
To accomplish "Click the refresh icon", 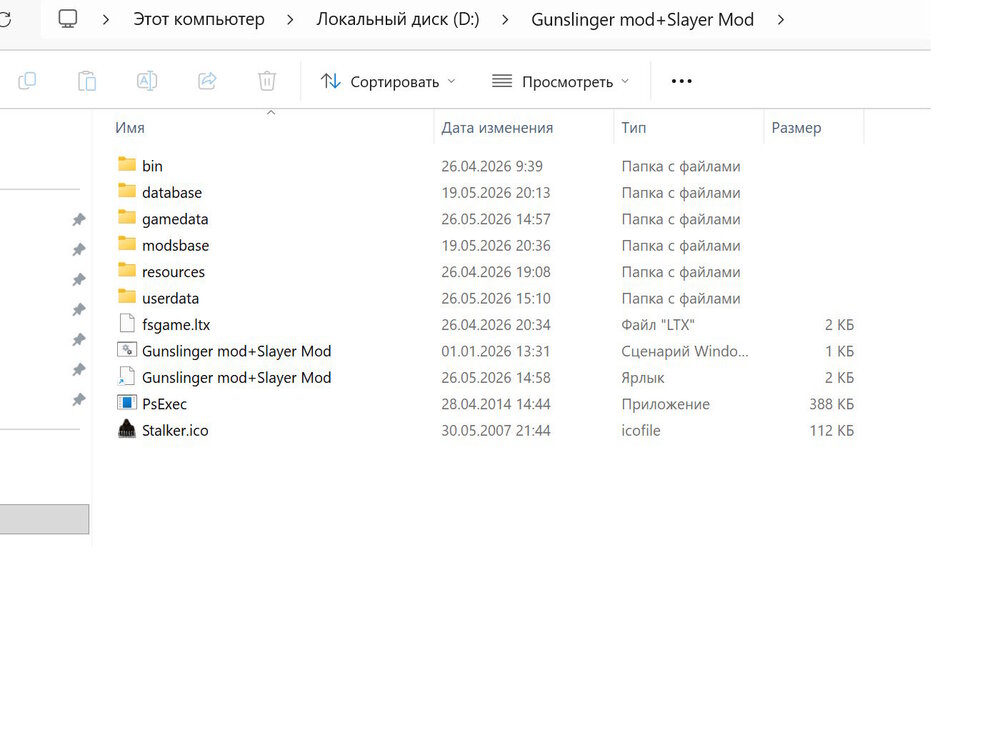I will pos(5,20).
